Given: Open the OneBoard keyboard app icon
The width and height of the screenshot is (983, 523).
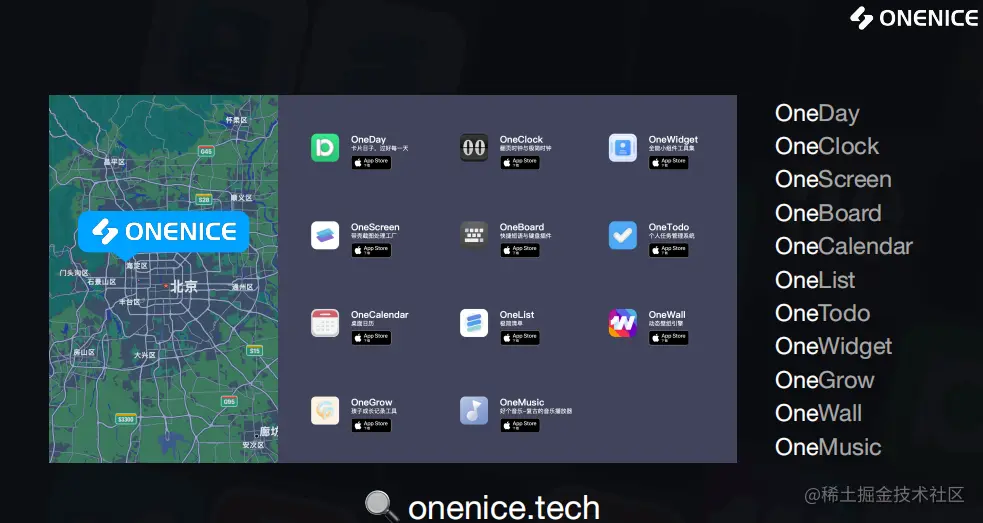Looking at the screenshot, I should click(x=474, y=235).
